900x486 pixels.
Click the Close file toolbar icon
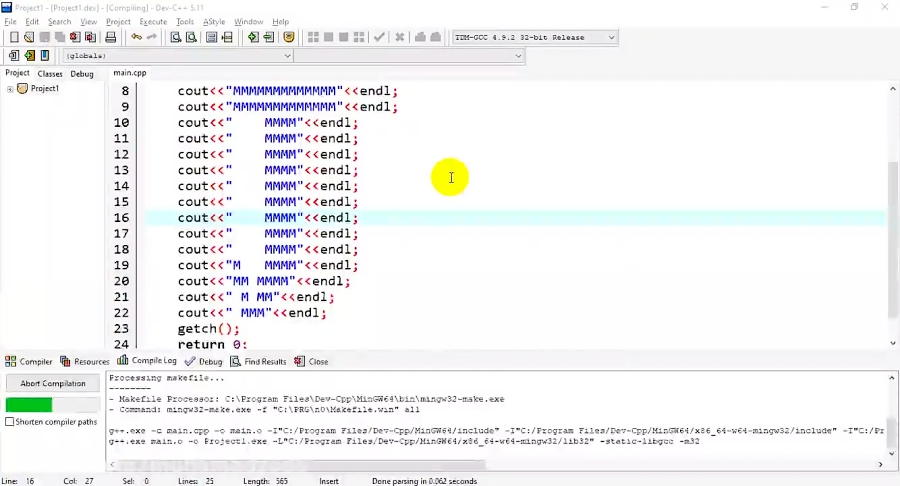click(75, 37)
